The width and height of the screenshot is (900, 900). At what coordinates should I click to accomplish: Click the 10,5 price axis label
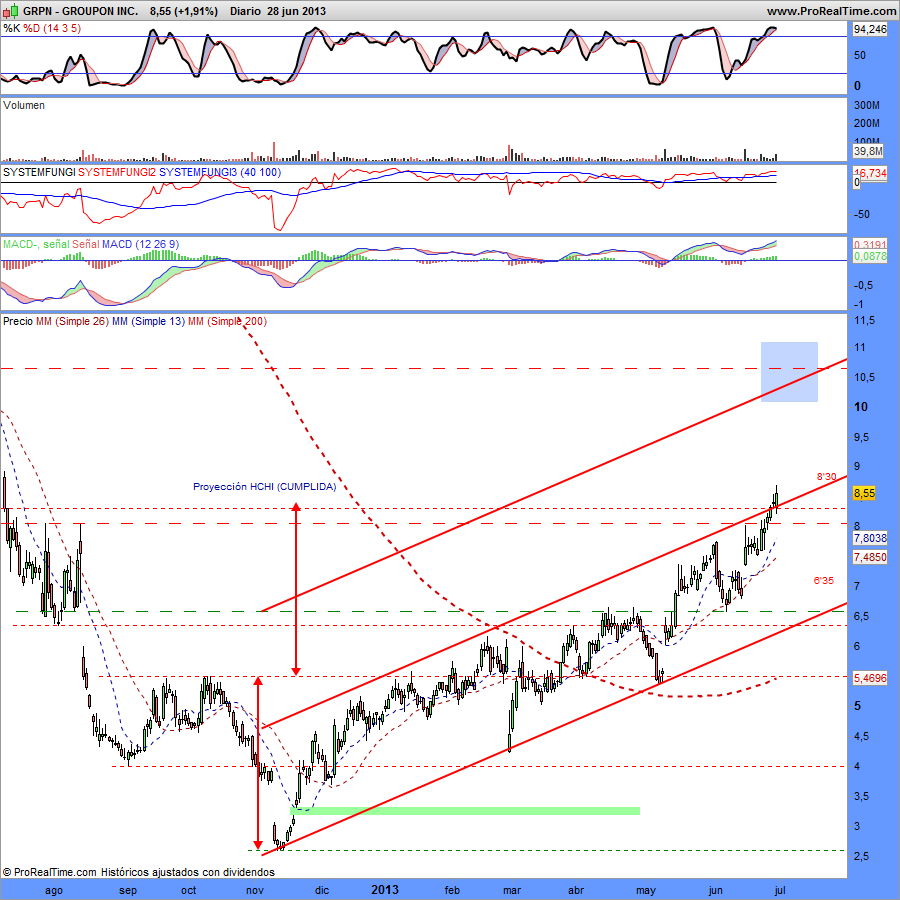(864, 378)
